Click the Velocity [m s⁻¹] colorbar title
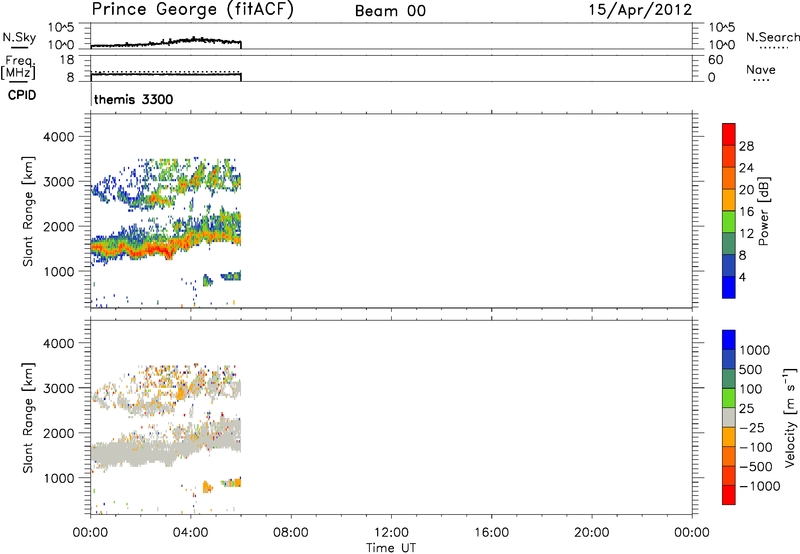 pyautogui.click(x=790, y=417)
